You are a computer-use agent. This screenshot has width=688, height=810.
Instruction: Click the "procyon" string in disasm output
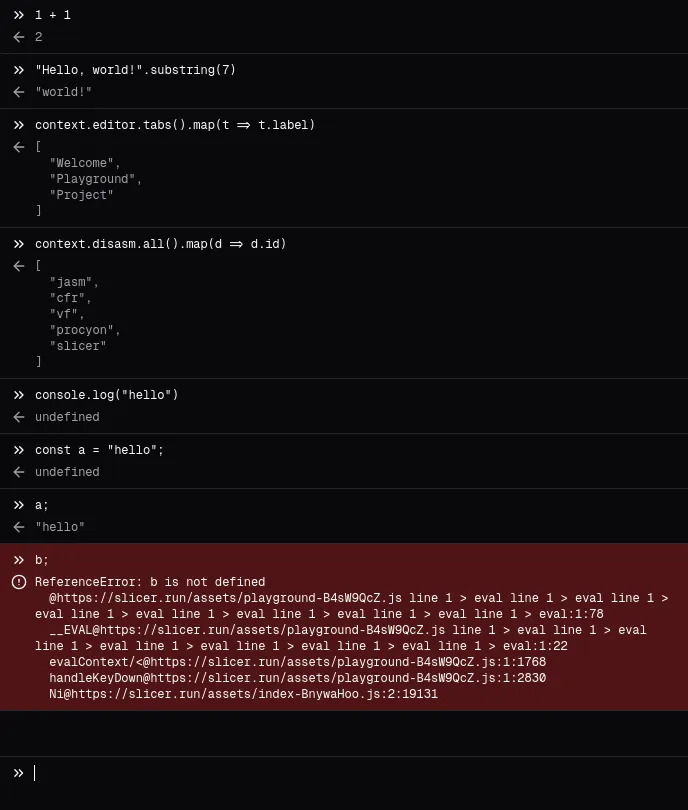click(x=84, y=330)
